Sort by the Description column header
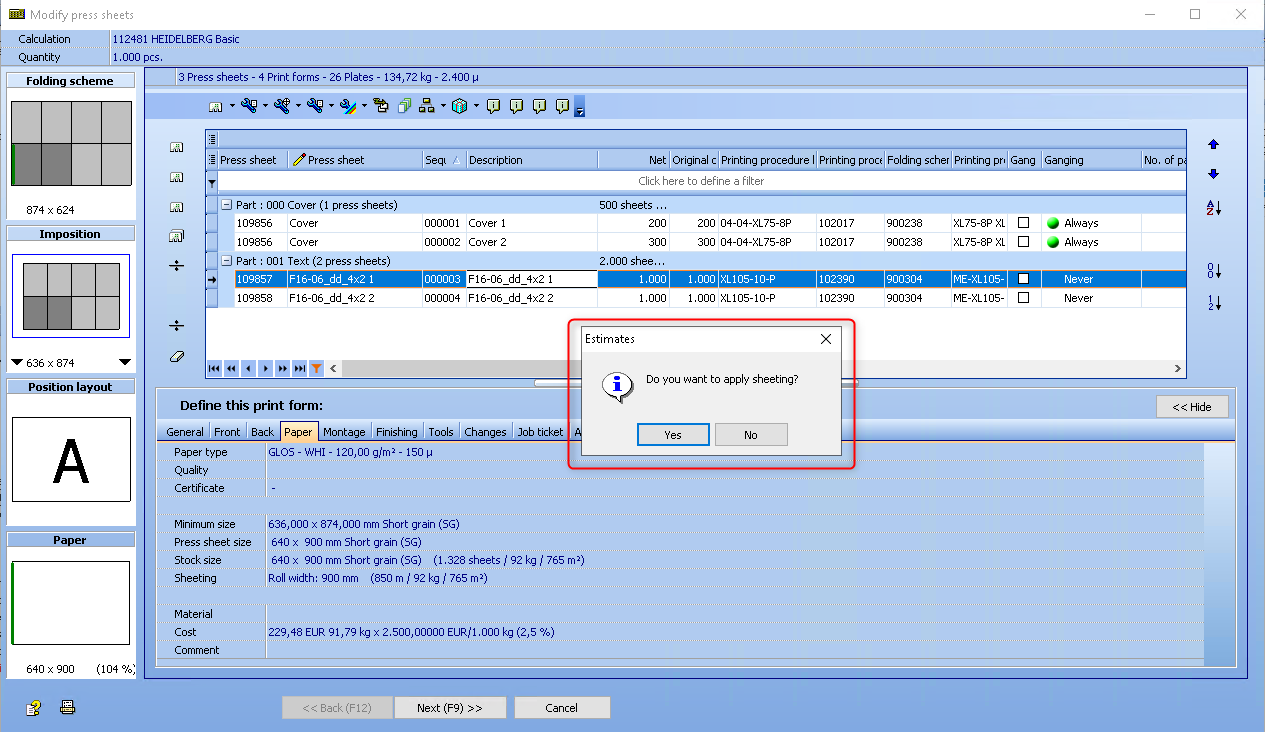 [531, 160]
